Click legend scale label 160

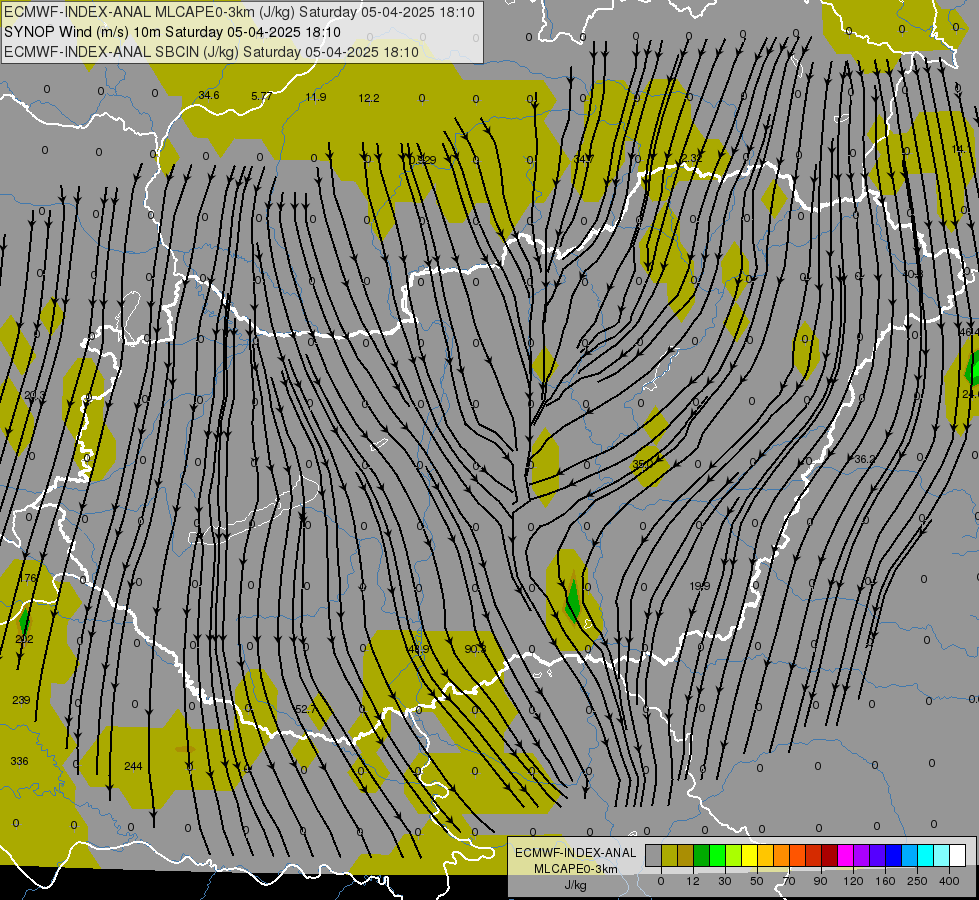[x=885, y=881]
